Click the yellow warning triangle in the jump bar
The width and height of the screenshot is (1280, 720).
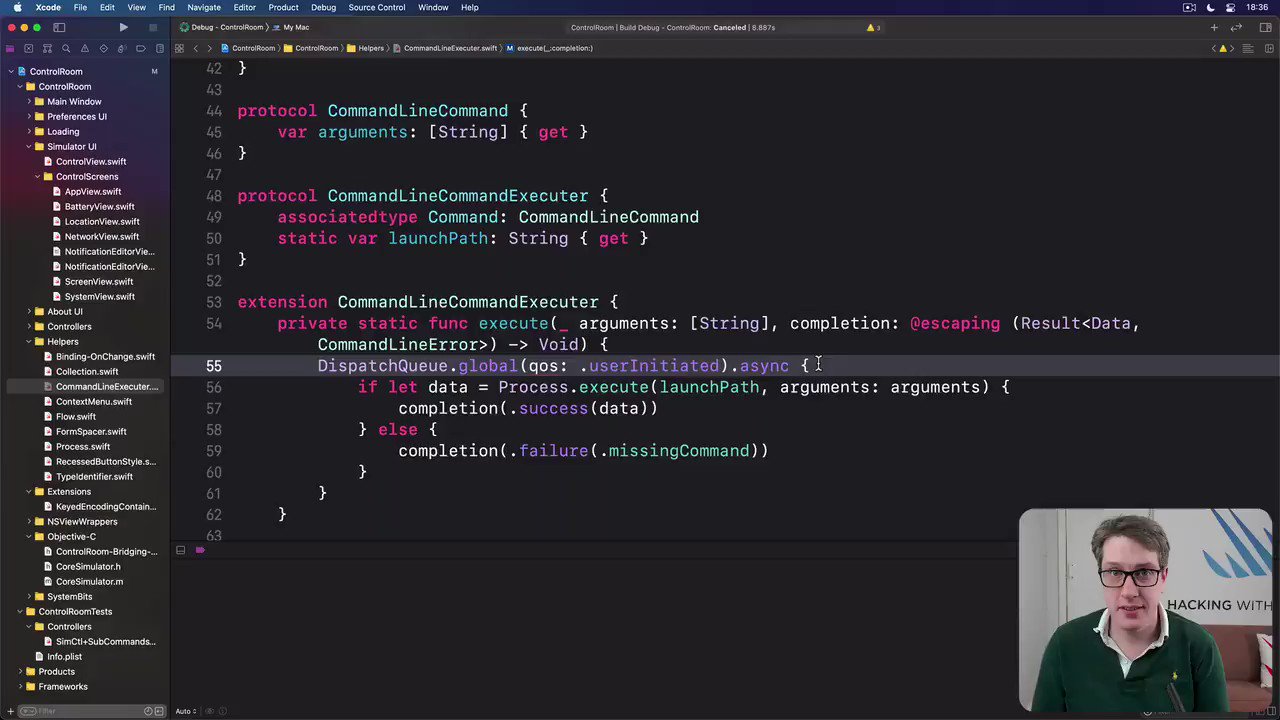[1222, 47]
